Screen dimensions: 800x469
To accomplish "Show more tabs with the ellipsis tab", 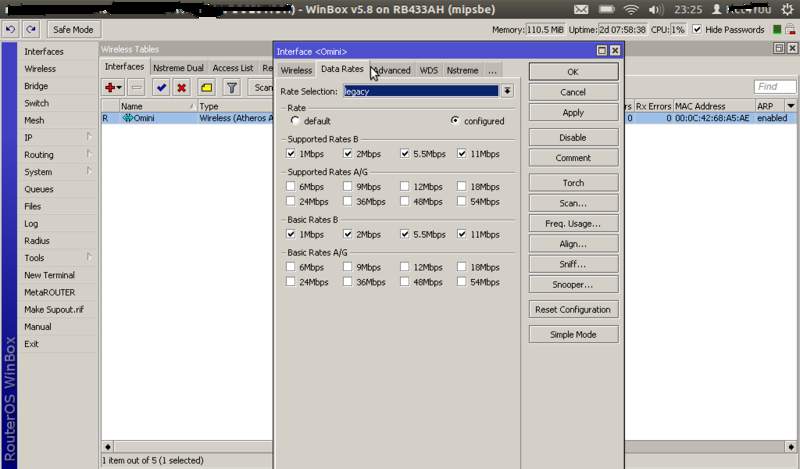I will point(492,70).
